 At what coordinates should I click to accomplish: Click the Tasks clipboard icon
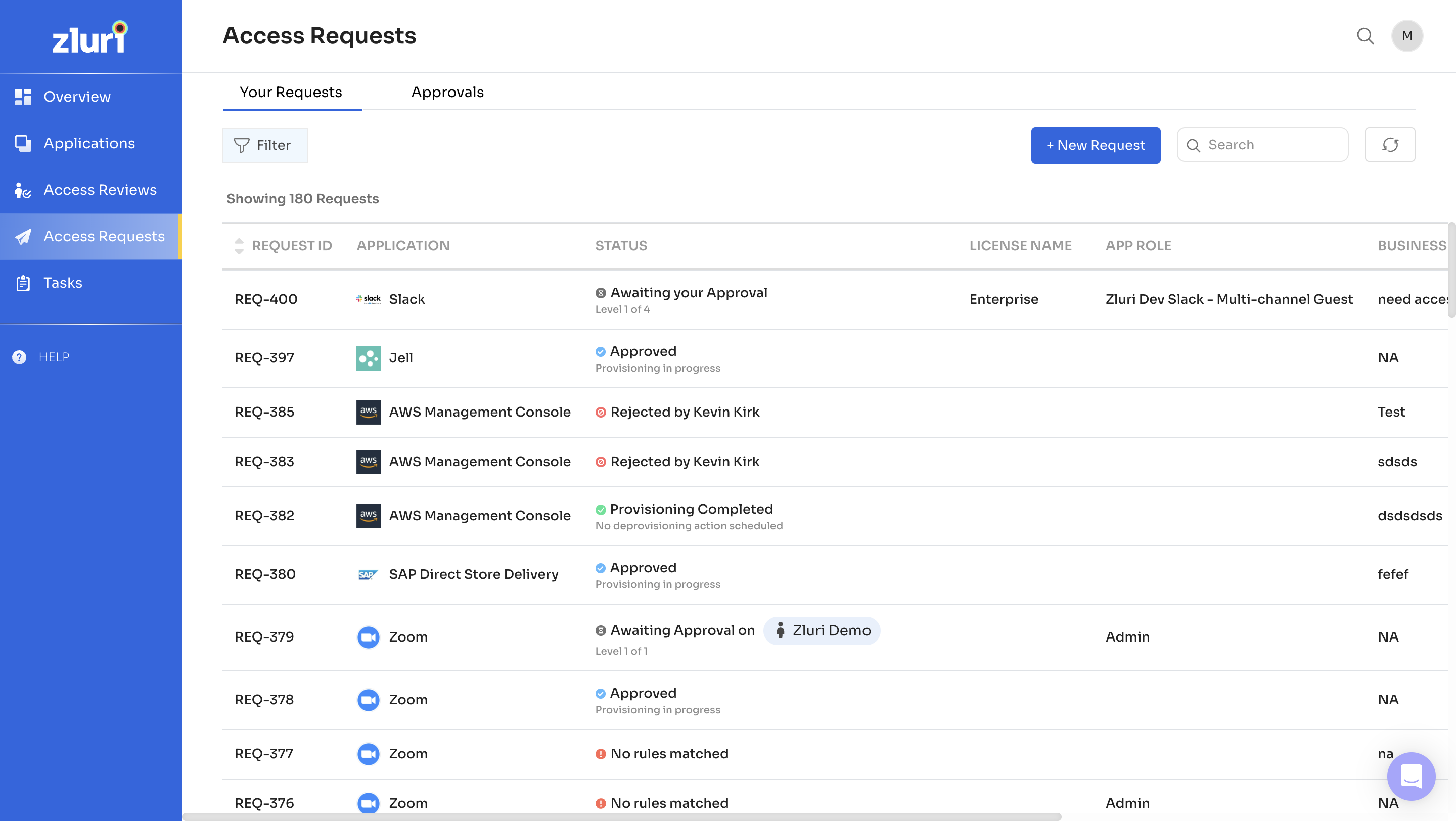coord(23,283)
